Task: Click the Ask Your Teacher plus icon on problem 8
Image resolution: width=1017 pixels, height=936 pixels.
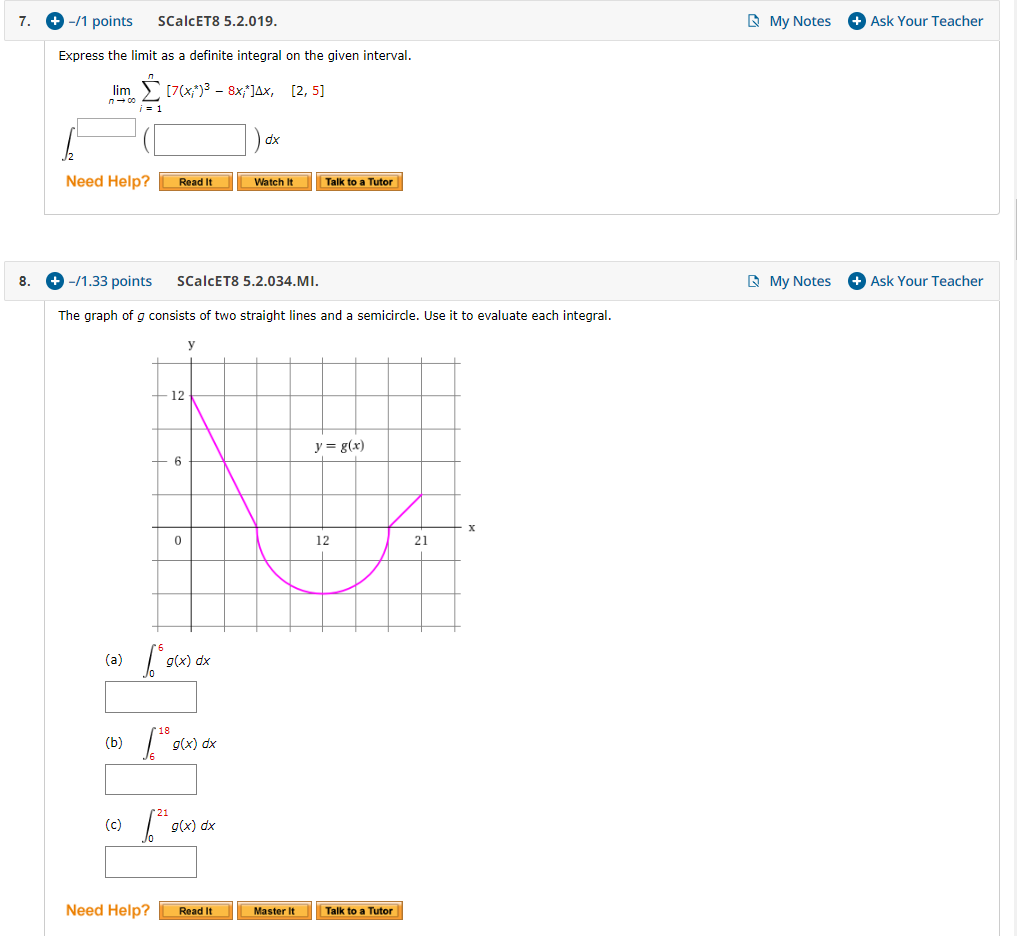Action: (x=857, y=281)
